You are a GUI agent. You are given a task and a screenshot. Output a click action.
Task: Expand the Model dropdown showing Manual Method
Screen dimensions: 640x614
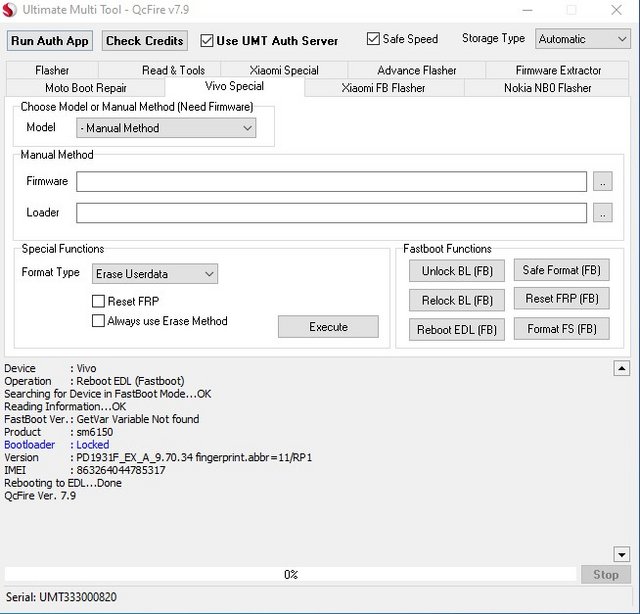[x=166, y=128]
